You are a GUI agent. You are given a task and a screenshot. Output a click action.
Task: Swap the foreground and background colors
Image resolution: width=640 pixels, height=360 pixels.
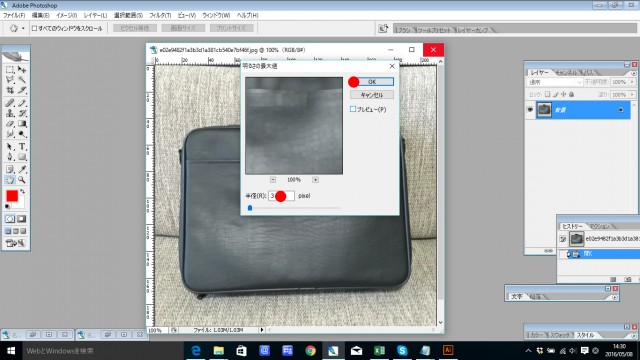tap(22, 191)
